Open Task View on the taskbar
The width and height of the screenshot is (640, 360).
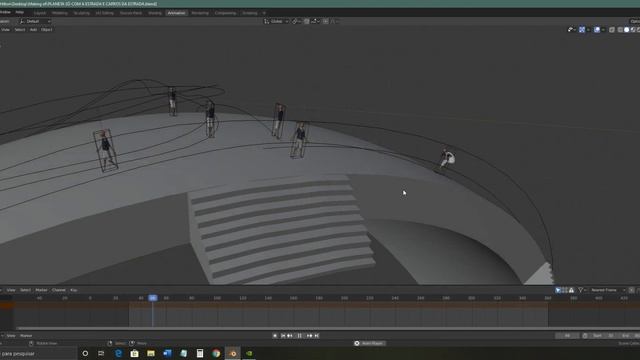point(101,353)
